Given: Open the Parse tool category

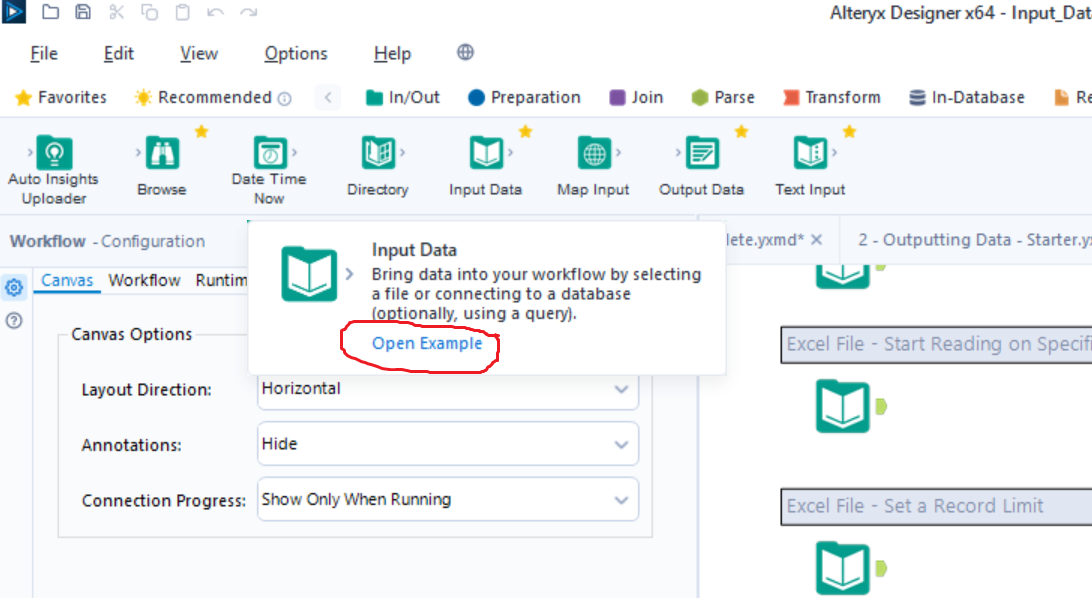Looking at the screenshot, I should point(723,97).
